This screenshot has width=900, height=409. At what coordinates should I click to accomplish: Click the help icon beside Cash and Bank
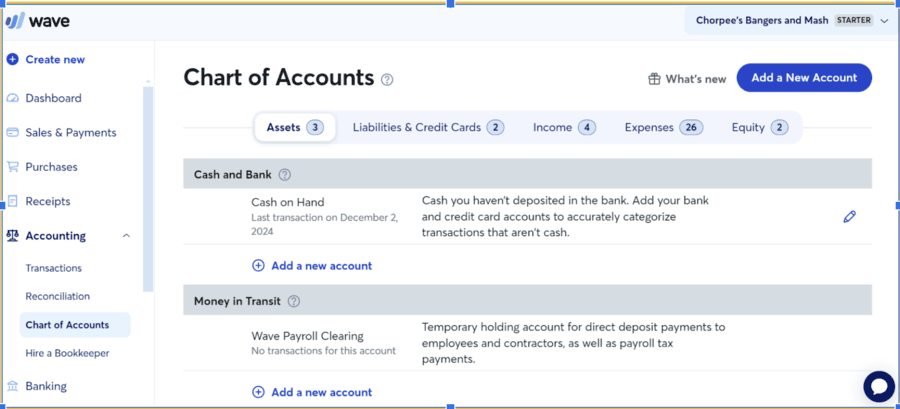point(285,174)
